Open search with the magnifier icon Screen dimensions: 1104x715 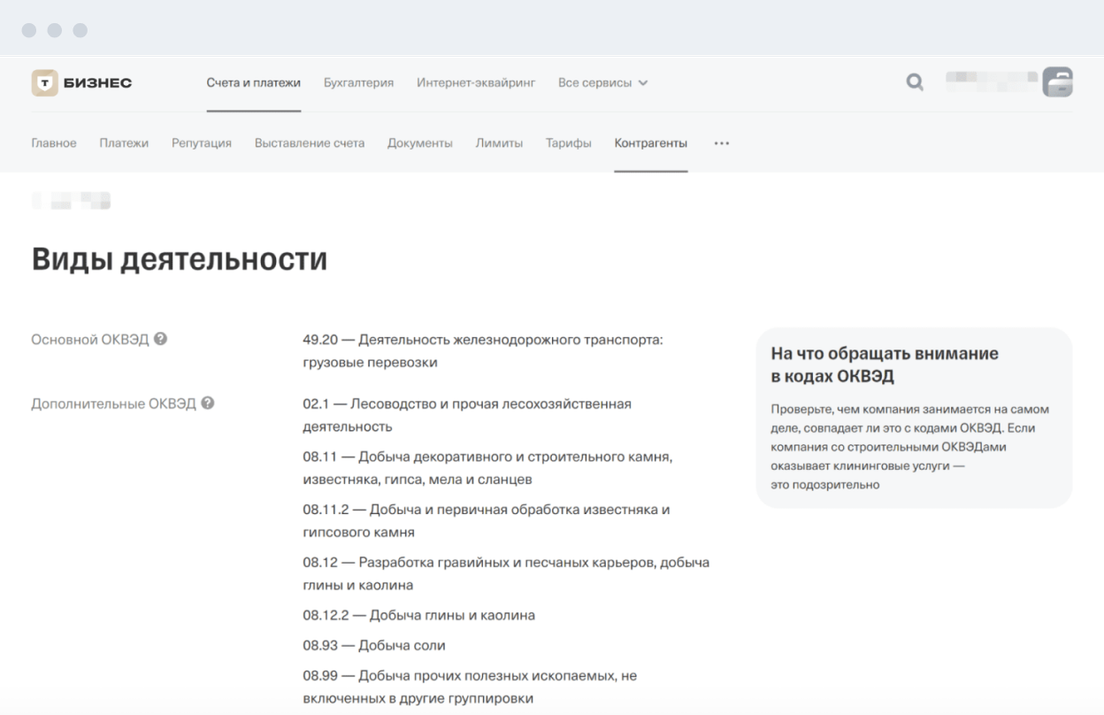pos(914,83)
